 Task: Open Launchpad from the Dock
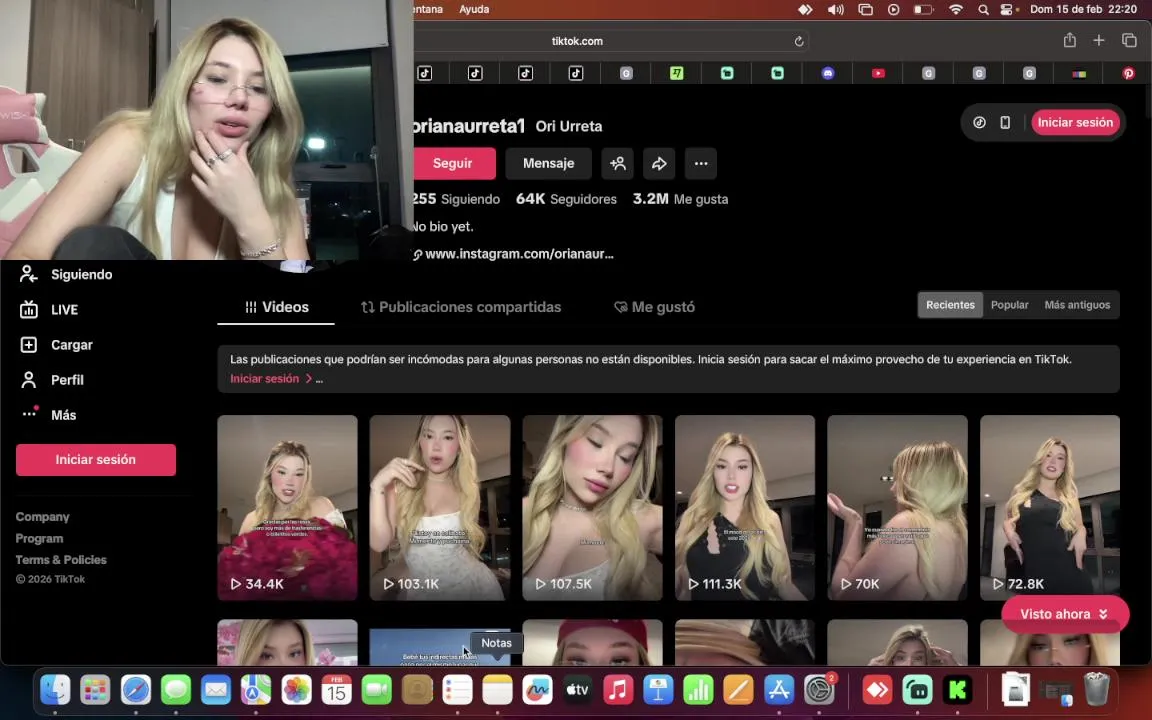tap(96, 690)
